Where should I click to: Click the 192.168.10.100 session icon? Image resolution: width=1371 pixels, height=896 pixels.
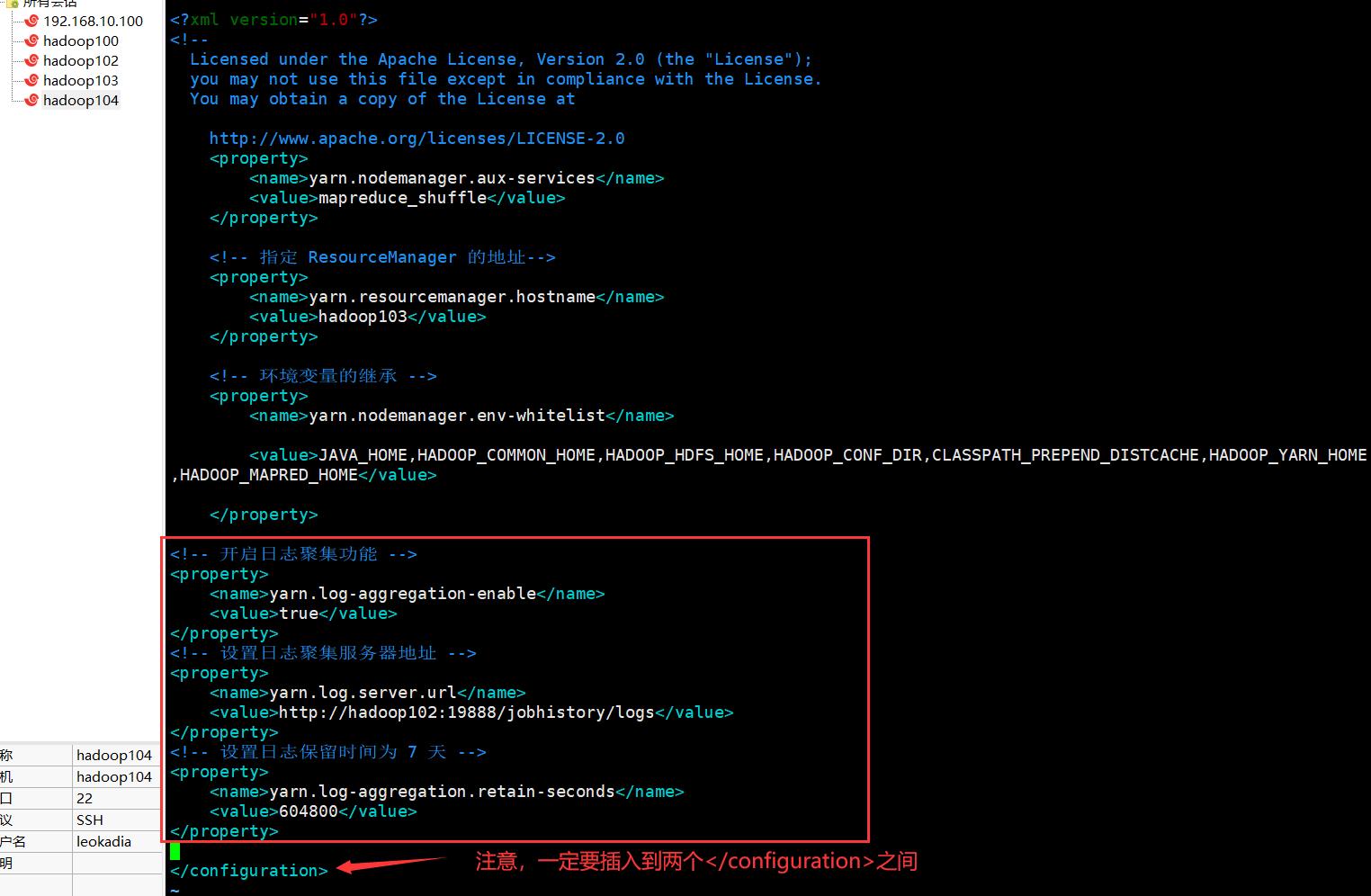click(x=31, y=21)
